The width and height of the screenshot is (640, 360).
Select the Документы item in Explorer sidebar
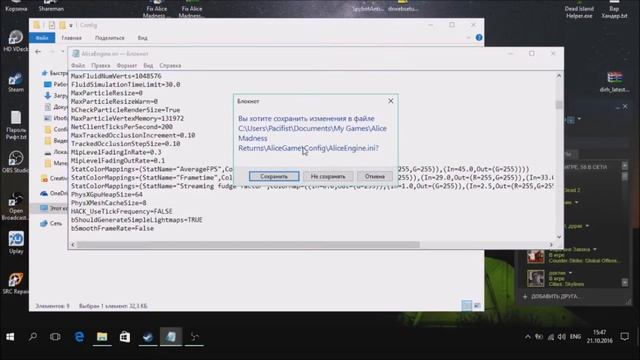coord(56,107)
